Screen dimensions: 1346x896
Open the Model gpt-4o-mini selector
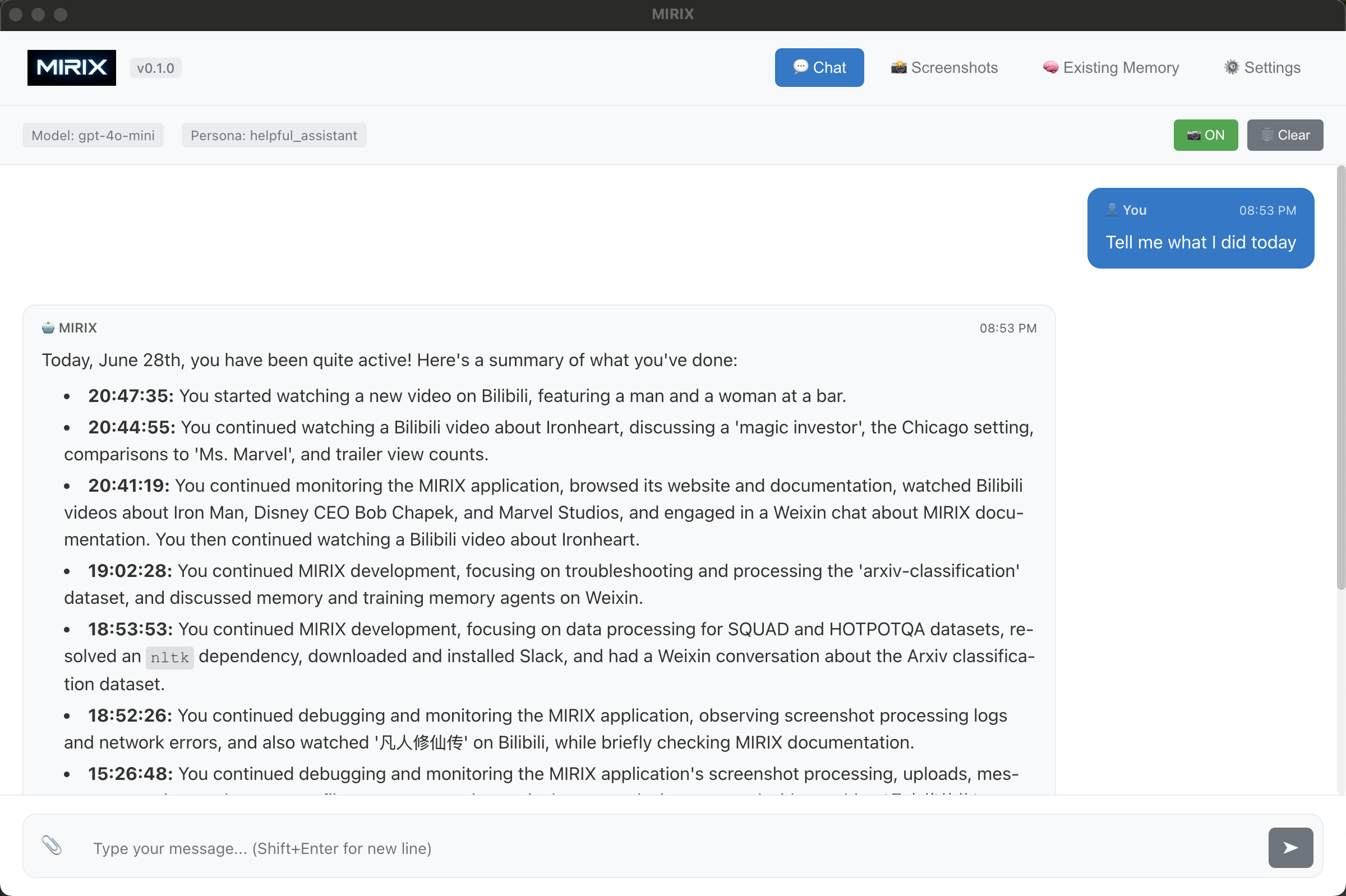tap(93, 135)
